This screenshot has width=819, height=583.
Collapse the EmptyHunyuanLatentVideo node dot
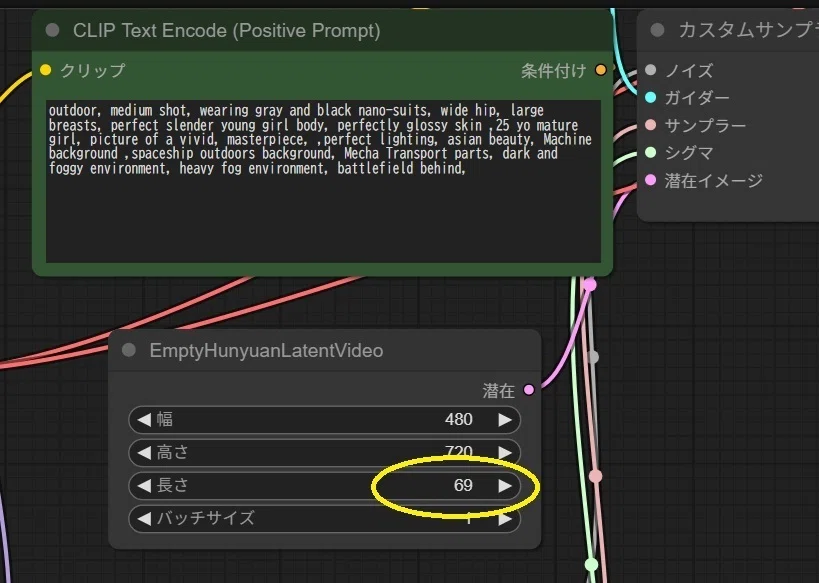pyautogui.click(x=128, y=350)
